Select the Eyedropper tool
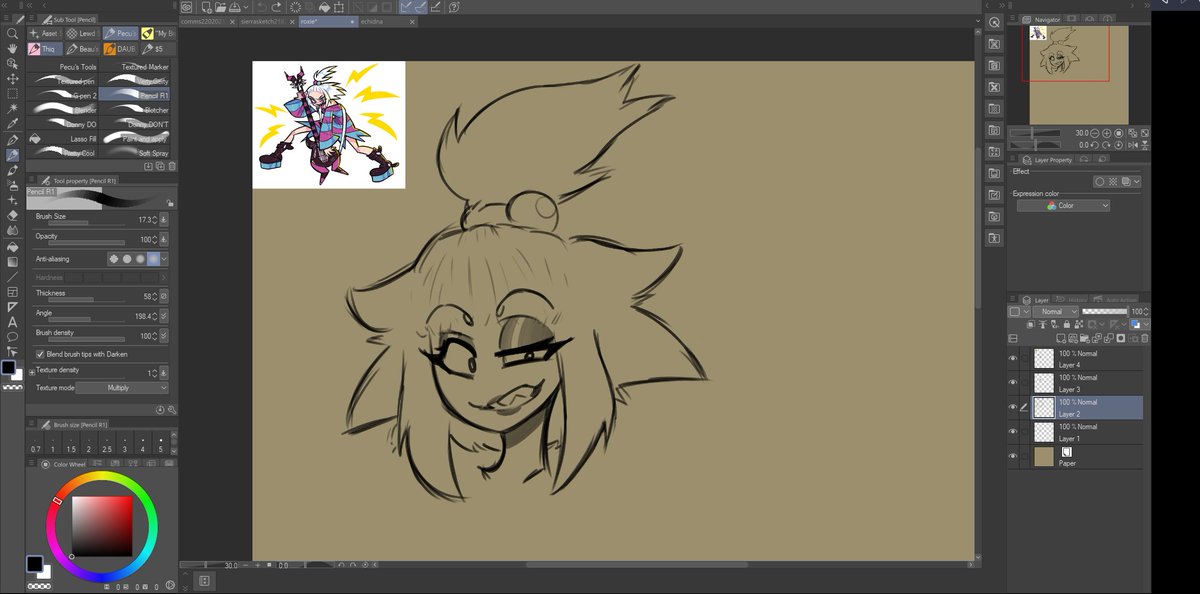This screenshot has height=594, width=1200. point(12,124)
